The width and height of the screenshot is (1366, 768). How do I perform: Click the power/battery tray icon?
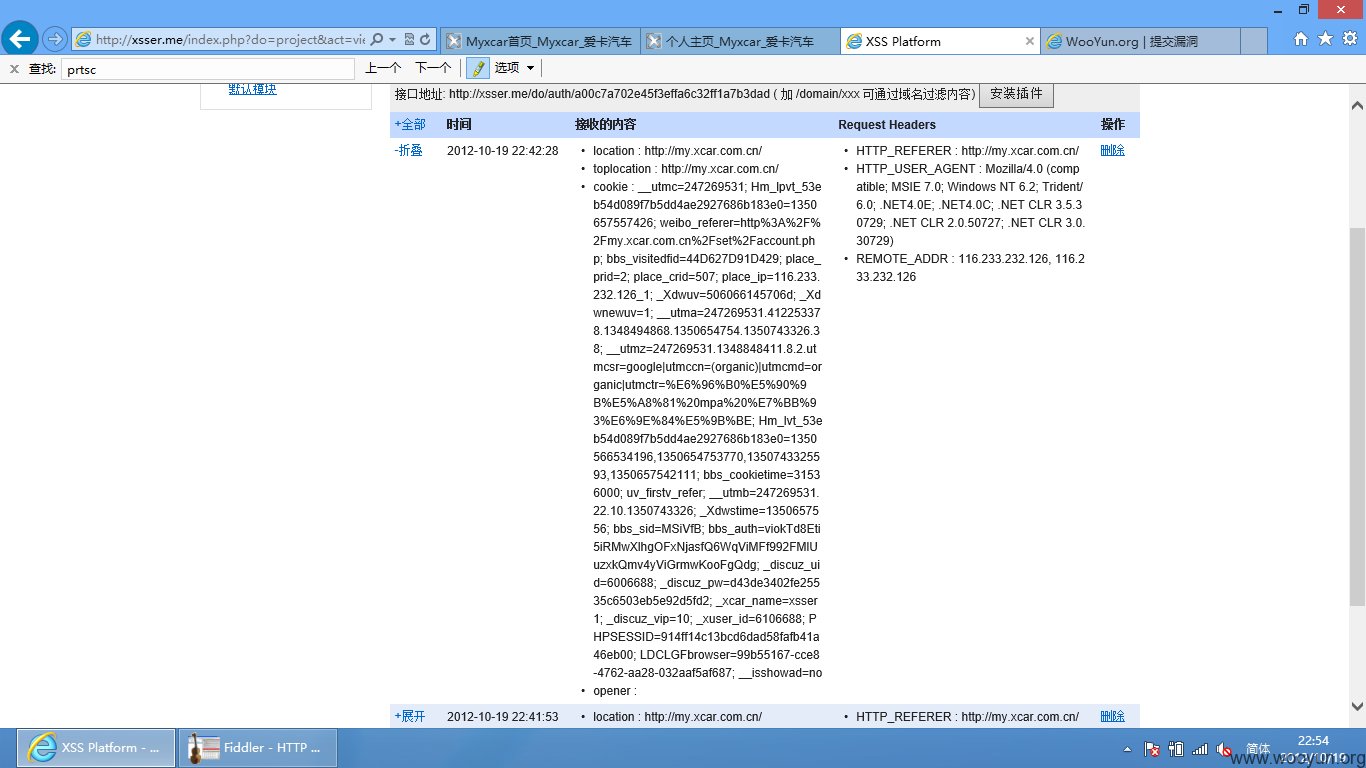point(1176,748)
